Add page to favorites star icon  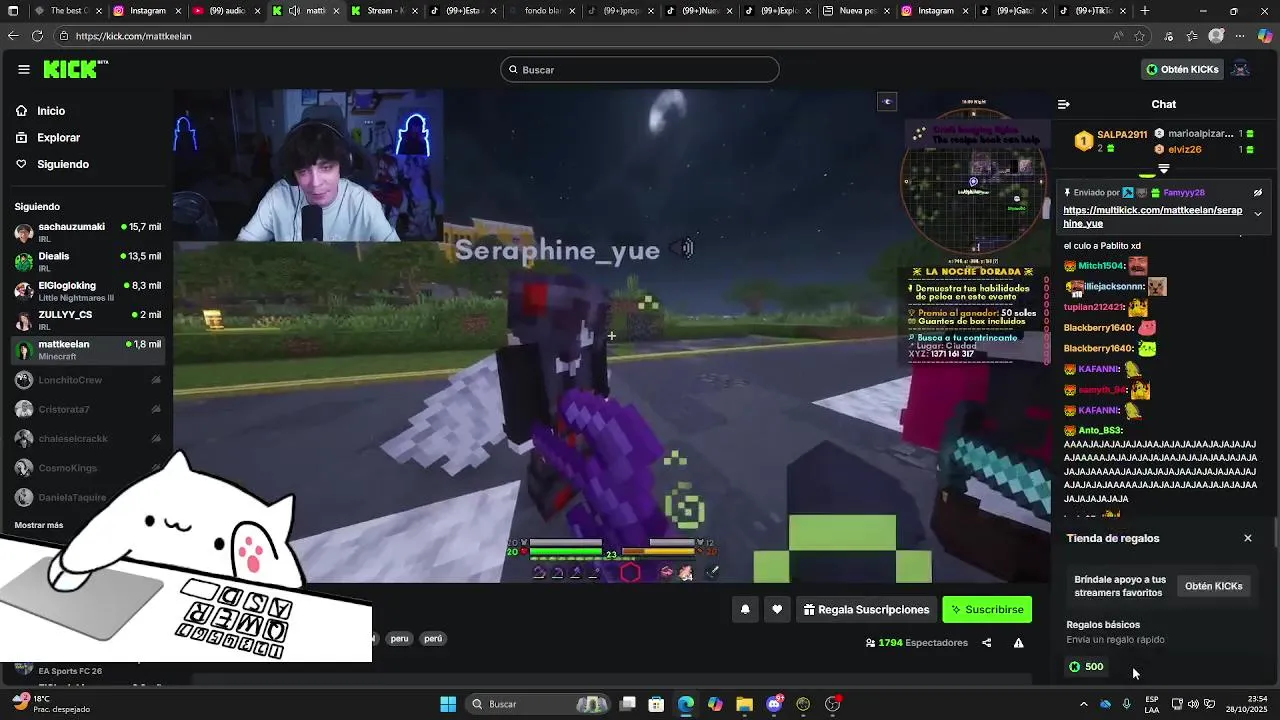tap(1139, 36)
